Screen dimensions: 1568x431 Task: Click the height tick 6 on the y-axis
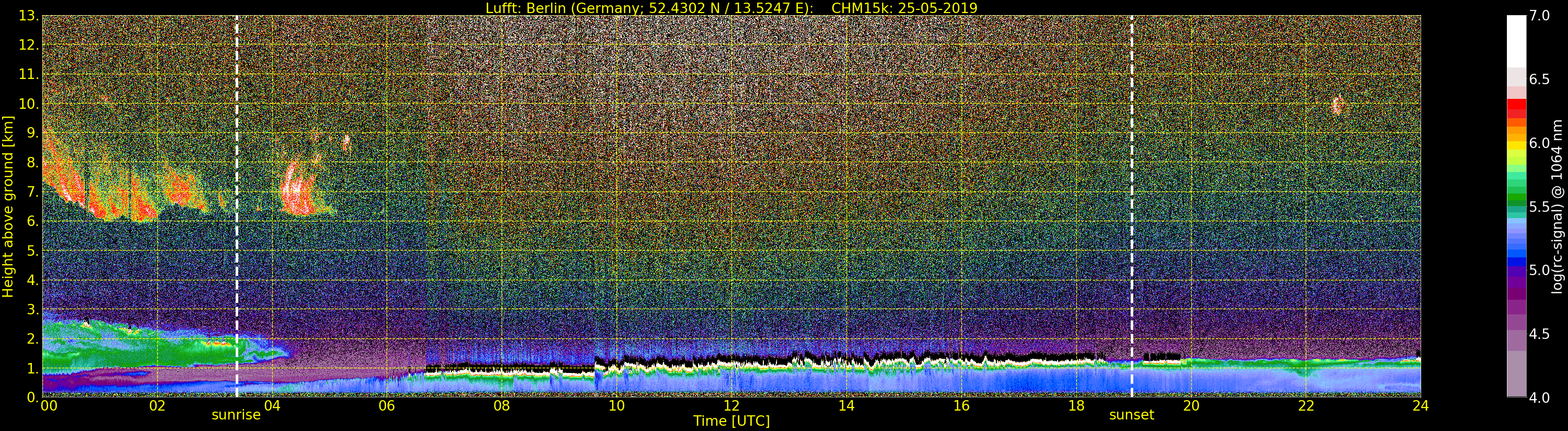coord(32,221)
